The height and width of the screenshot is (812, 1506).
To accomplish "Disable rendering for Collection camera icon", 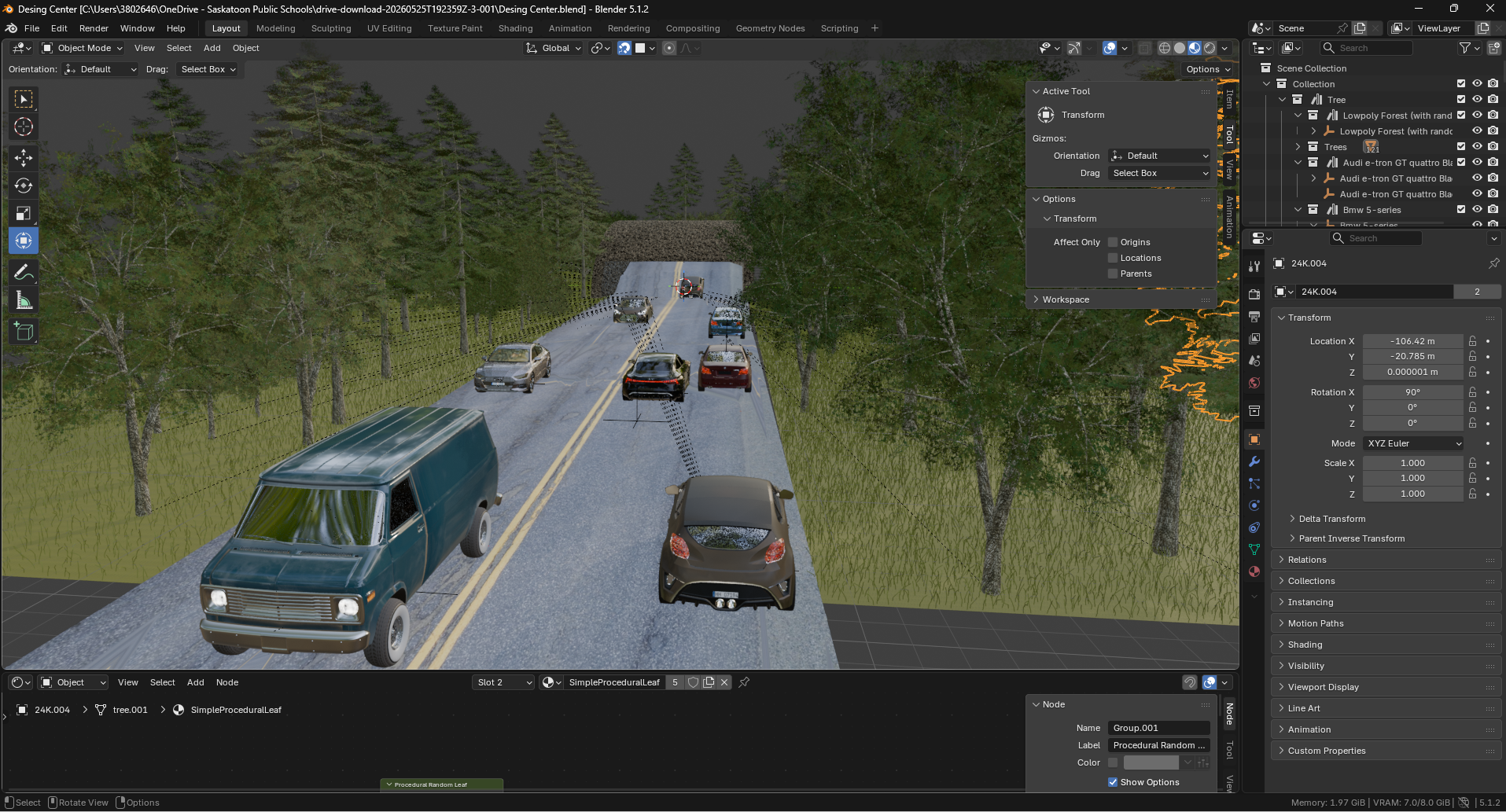I will pyautogui.click(x=1493, y=84).
